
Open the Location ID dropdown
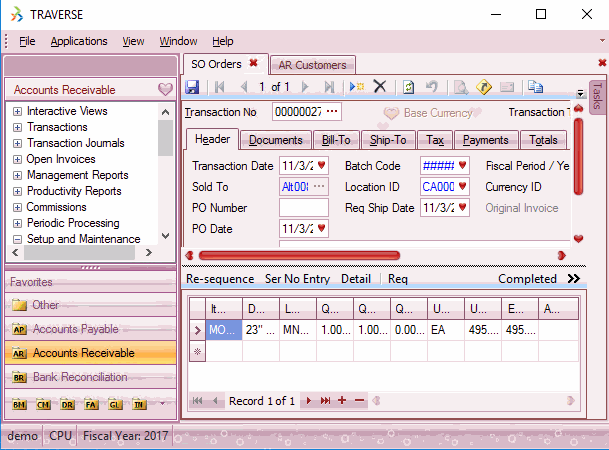click(462, 186)
